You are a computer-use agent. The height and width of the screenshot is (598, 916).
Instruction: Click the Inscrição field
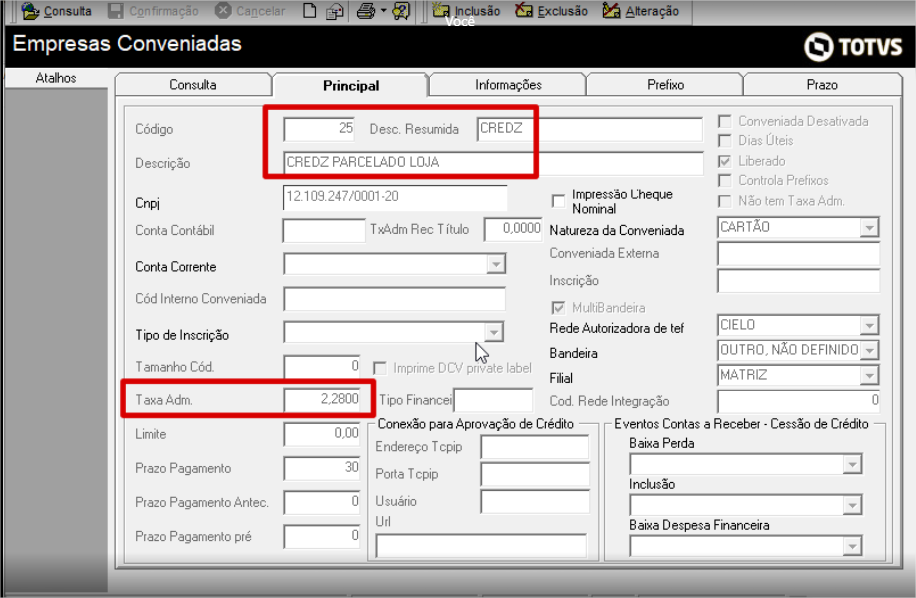[798, 281]
